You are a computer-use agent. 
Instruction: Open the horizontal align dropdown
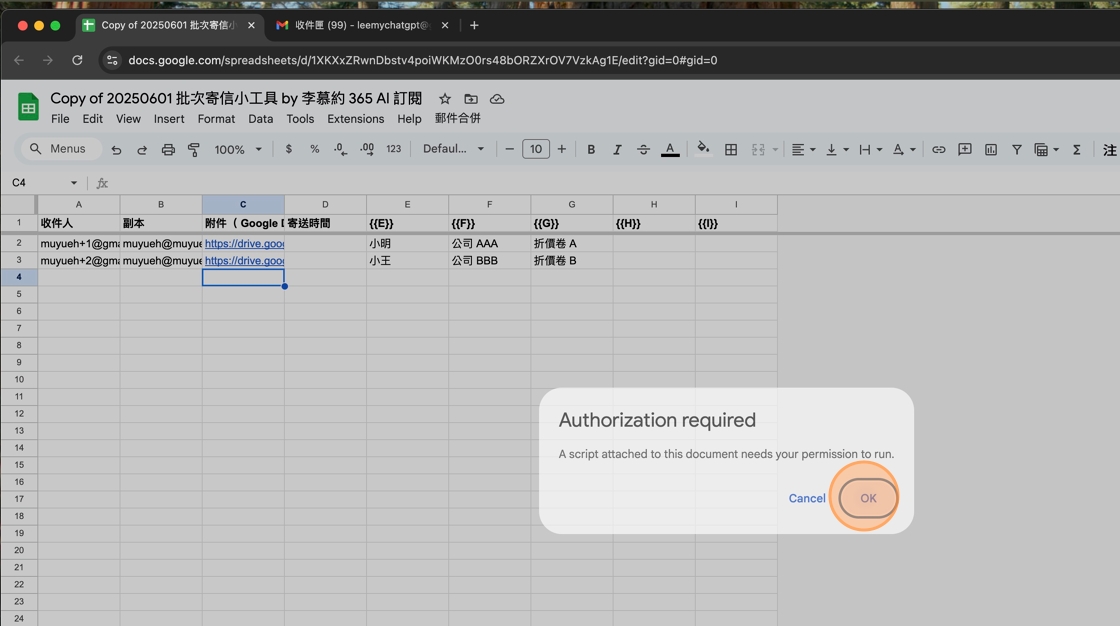tap(804, 149)
